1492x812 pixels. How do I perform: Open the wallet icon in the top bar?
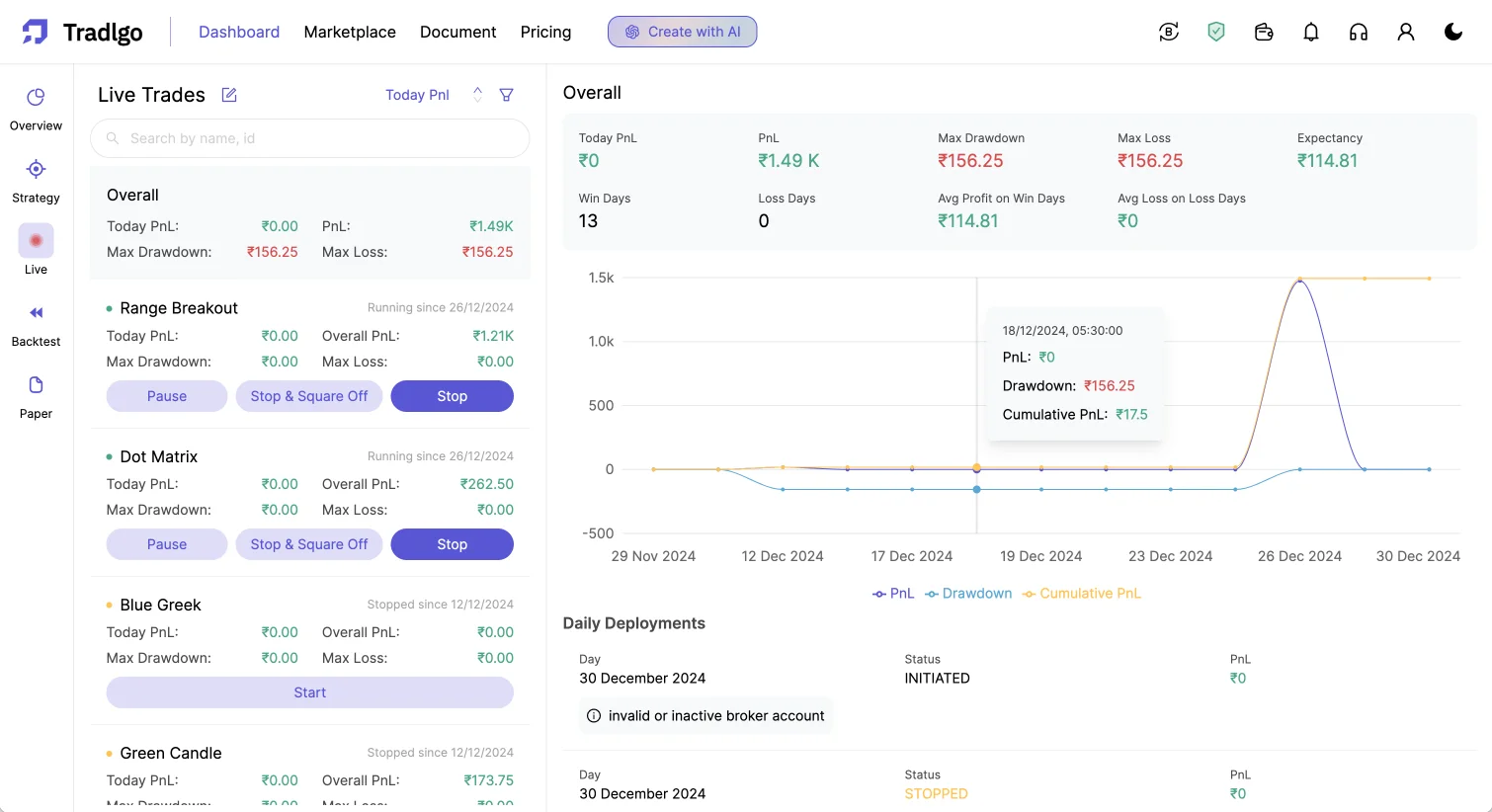point(1264,32)
